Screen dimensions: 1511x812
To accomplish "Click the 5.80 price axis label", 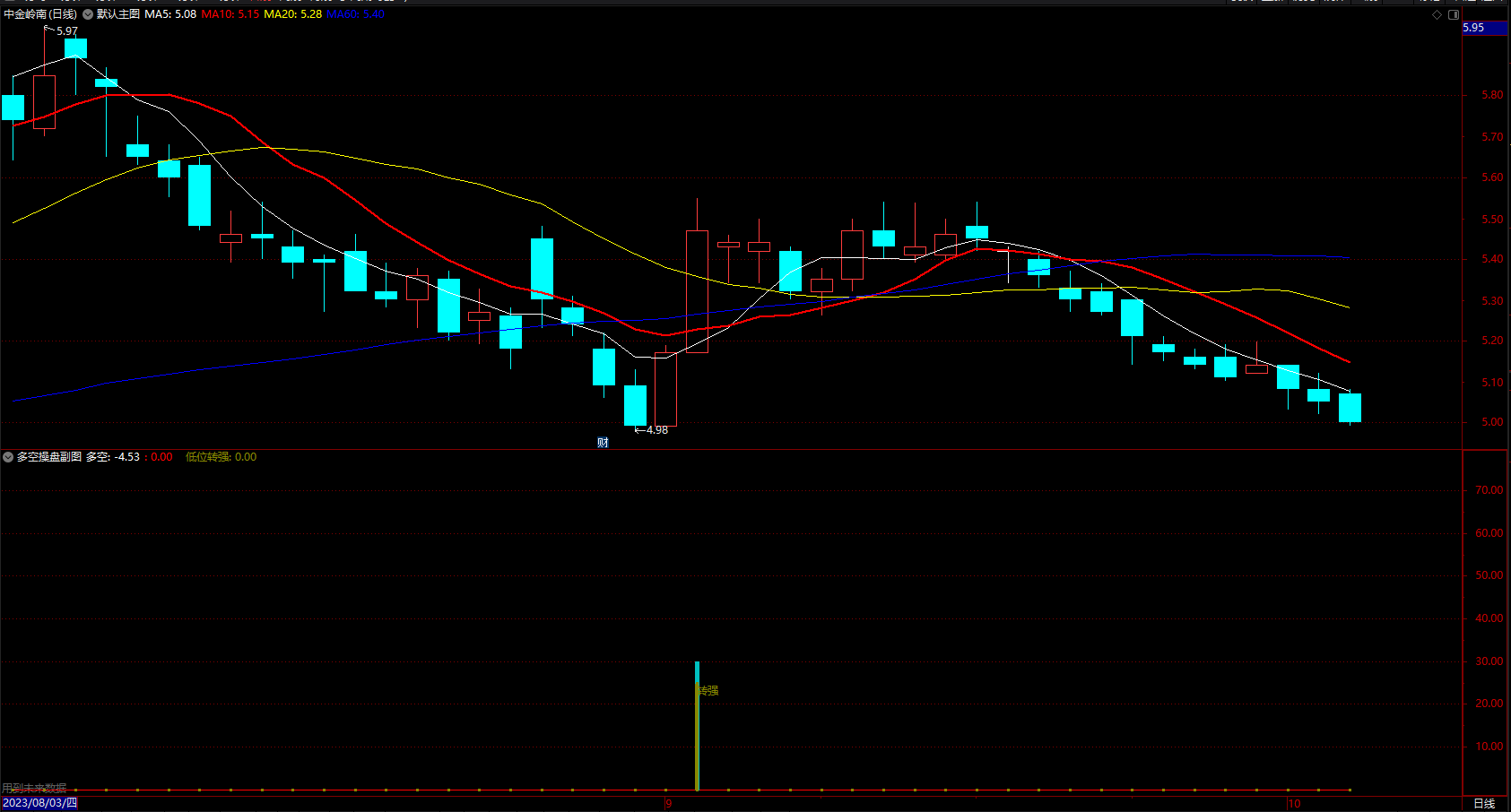I will pos(1492,95).
